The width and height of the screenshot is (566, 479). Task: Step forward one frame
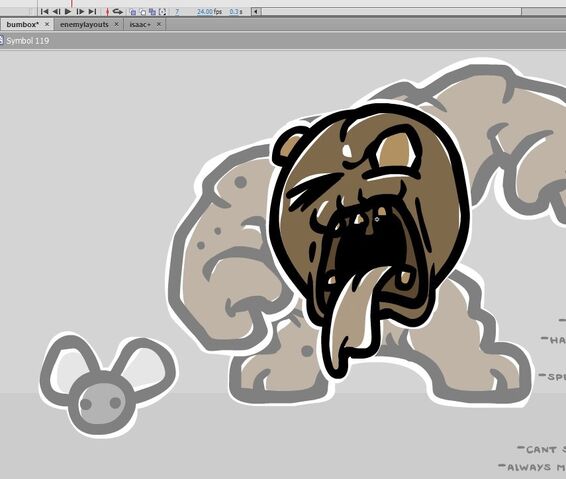pyautogui.click(x=80, y=12)
